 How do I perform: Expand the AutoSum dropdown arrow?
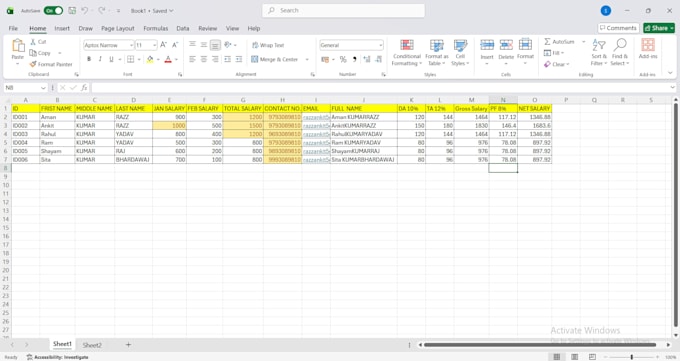[583, 42]
